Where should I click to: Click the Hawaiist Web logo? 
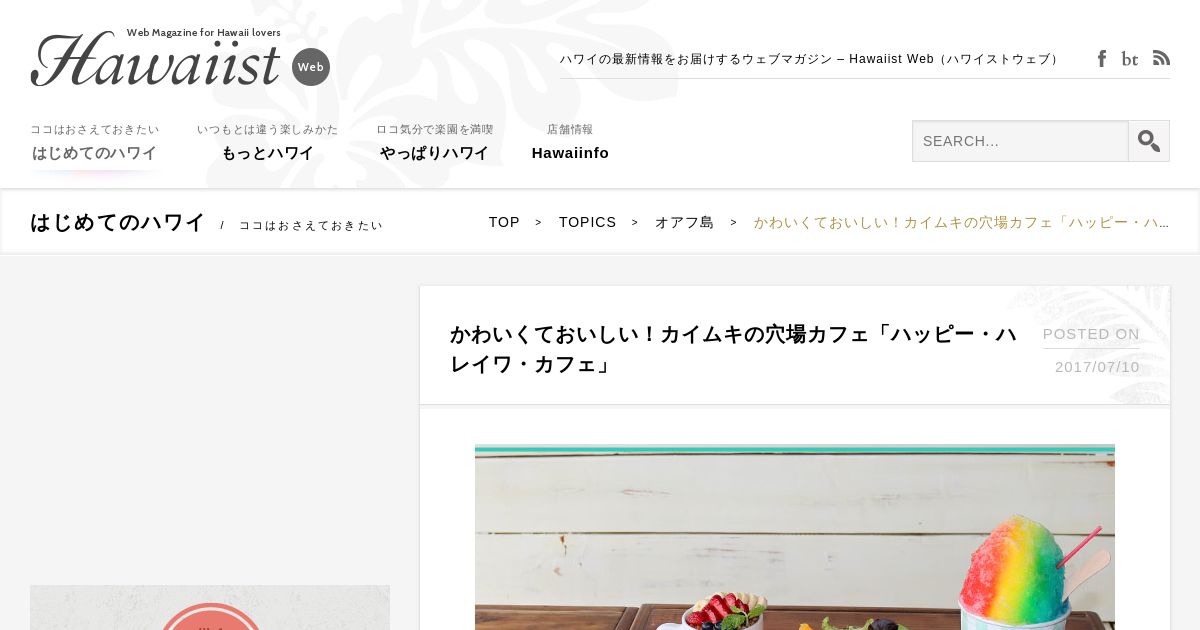coord(156,58)
